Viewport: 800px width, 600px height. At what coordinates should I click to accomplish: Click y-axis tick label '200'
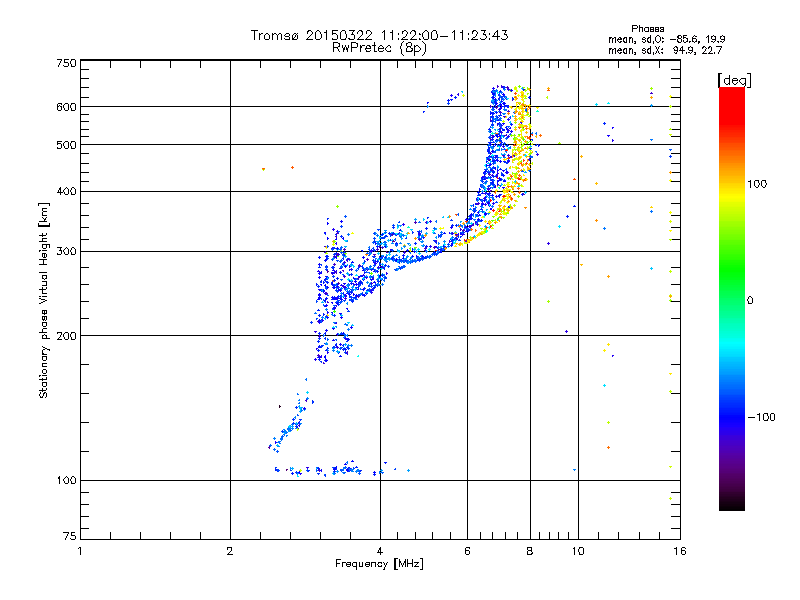[x=66, y=336]
